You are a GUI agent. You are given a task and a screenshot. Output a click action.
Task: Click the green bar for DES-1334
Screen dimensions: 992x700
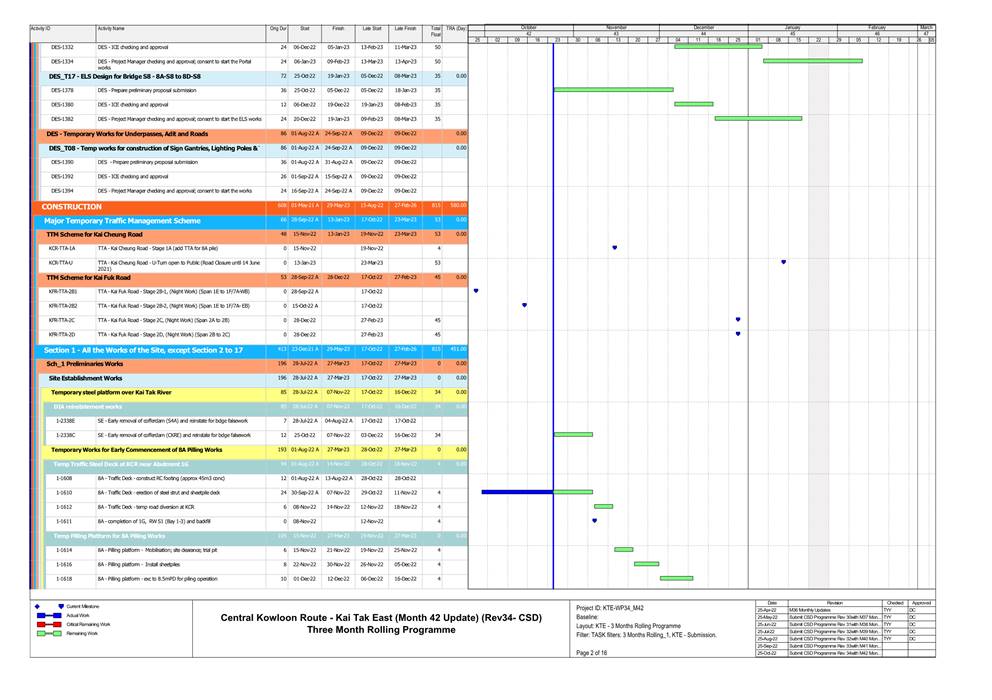click(x=812, y=61)
